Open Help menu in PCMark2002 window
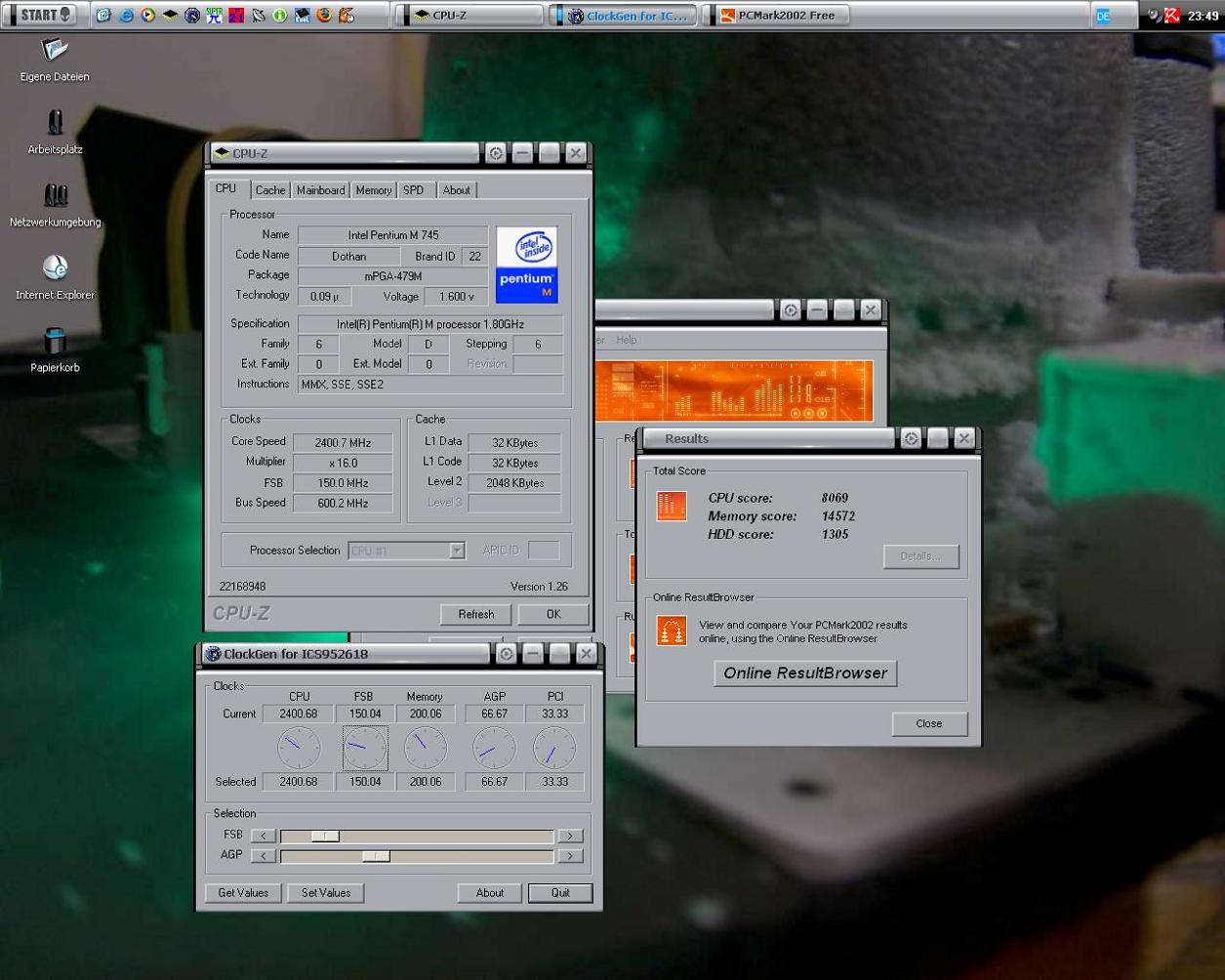The height and width of the screenshot is (980, 1225). click(626, 340)
